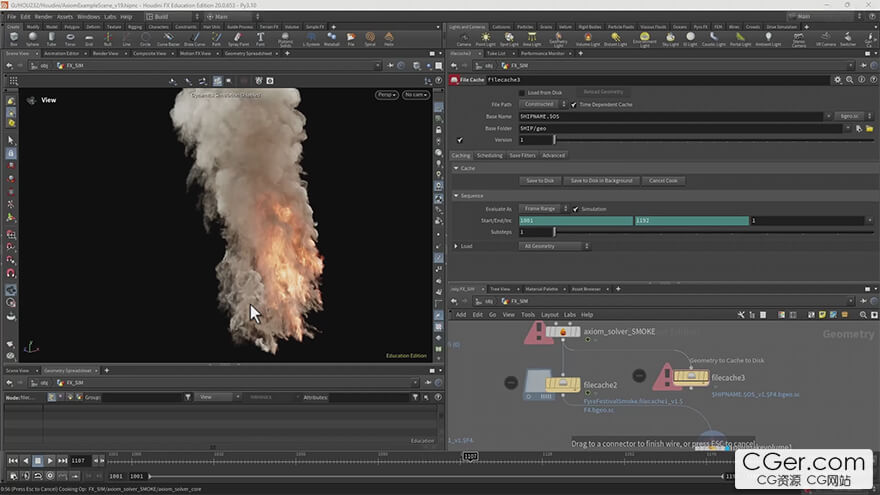Select the Tube shelf tool
880x495 pixels.
(x=51, y=39)
